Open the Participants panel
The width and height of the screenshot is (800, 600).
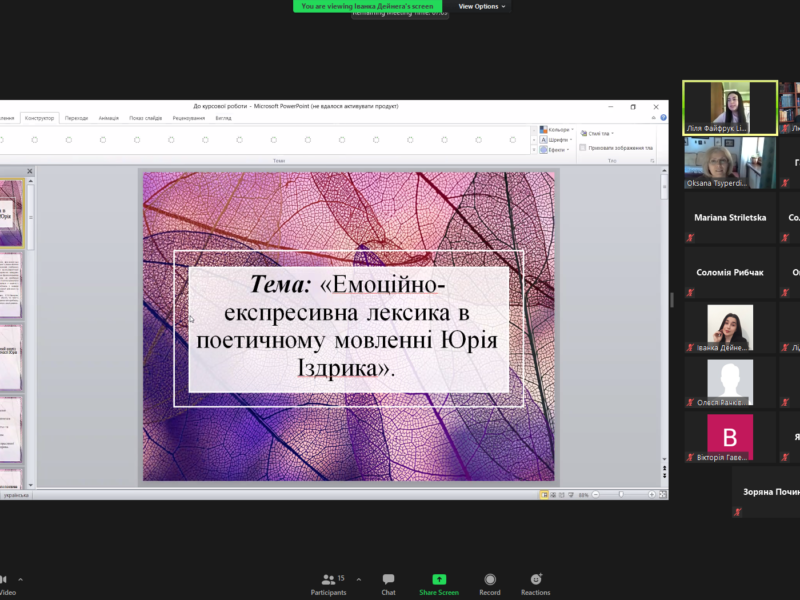click(328, 580)
